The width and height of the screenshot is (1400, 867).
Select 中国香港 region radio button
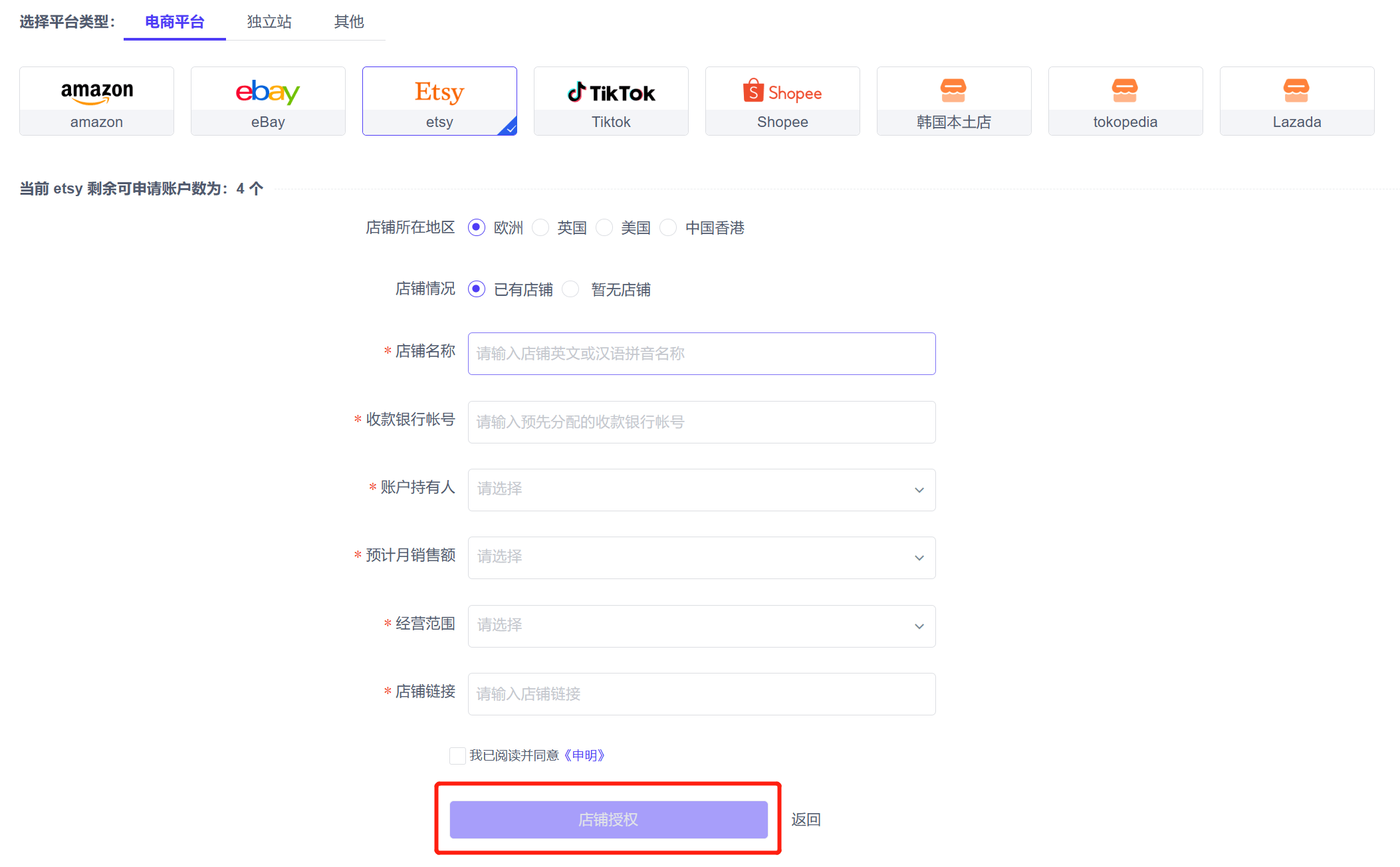click(x=669, y=228)
